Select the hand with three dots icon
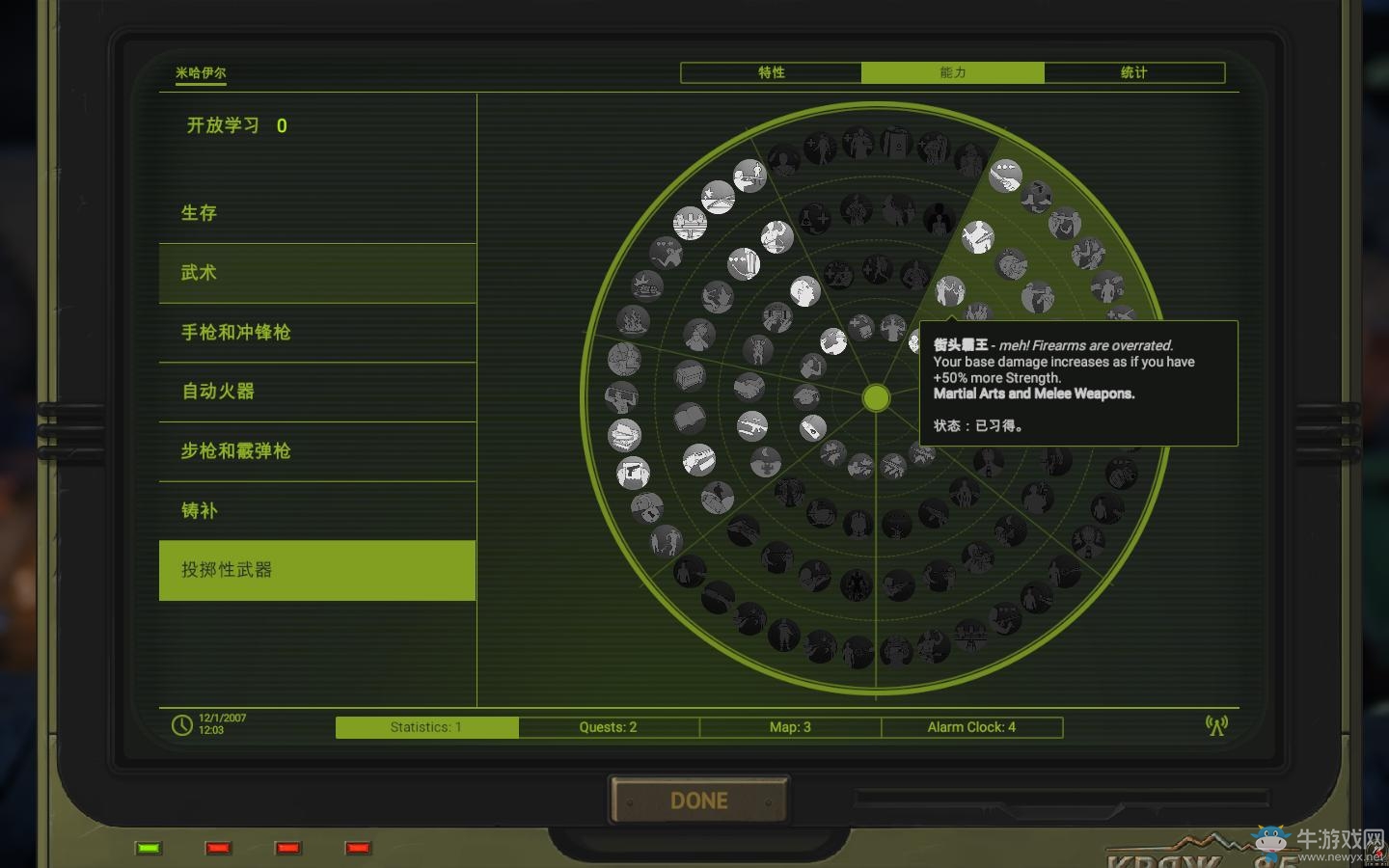This screenshot has height=868, width=1389. click(x=1005, y=176)
